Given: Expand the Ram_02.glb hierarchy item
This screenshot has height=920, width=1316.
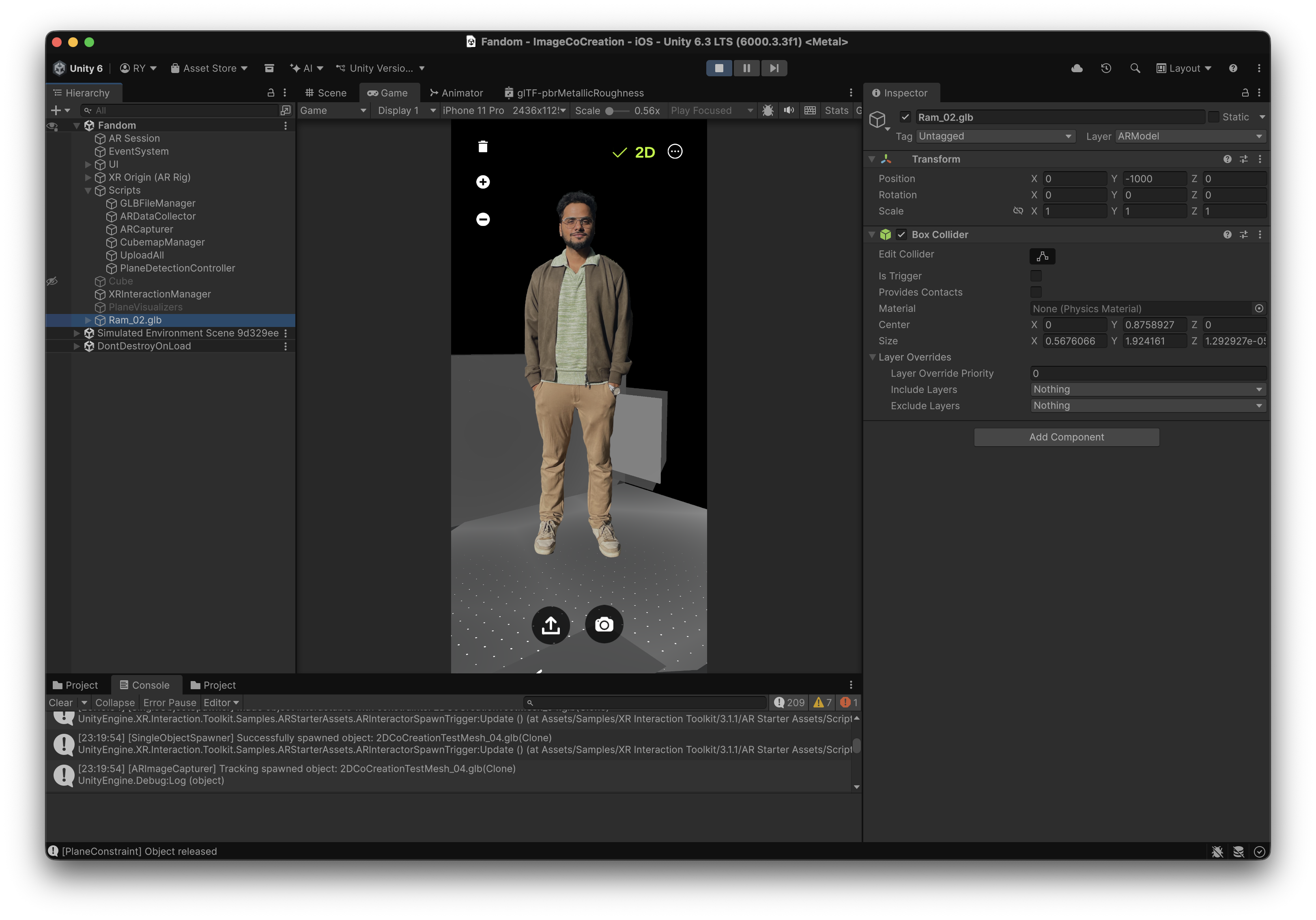Looking at the screenshot, I should pos(88,320).
